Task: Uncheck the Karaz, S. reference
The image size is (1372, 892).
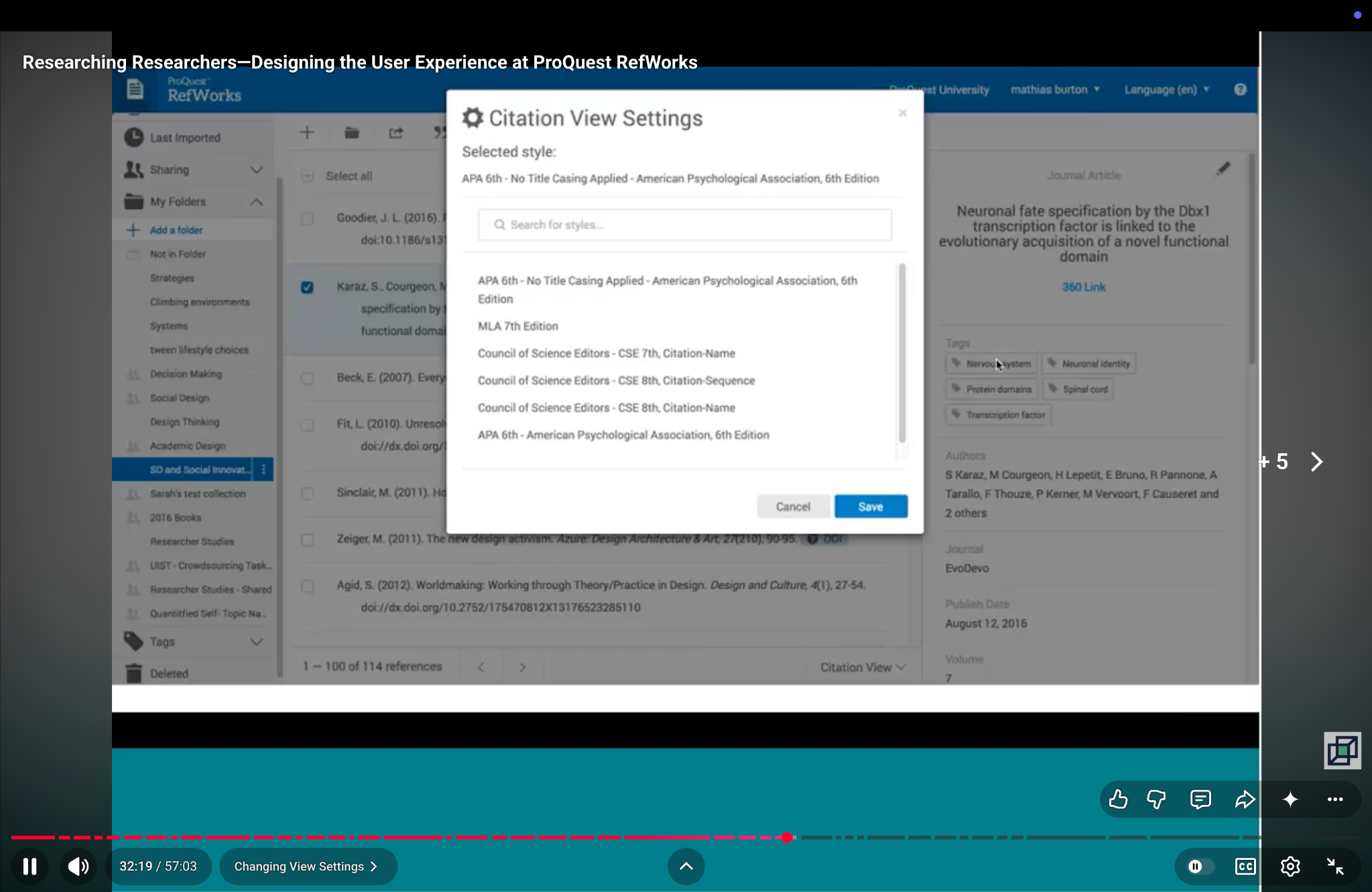Action: (307, 287)
